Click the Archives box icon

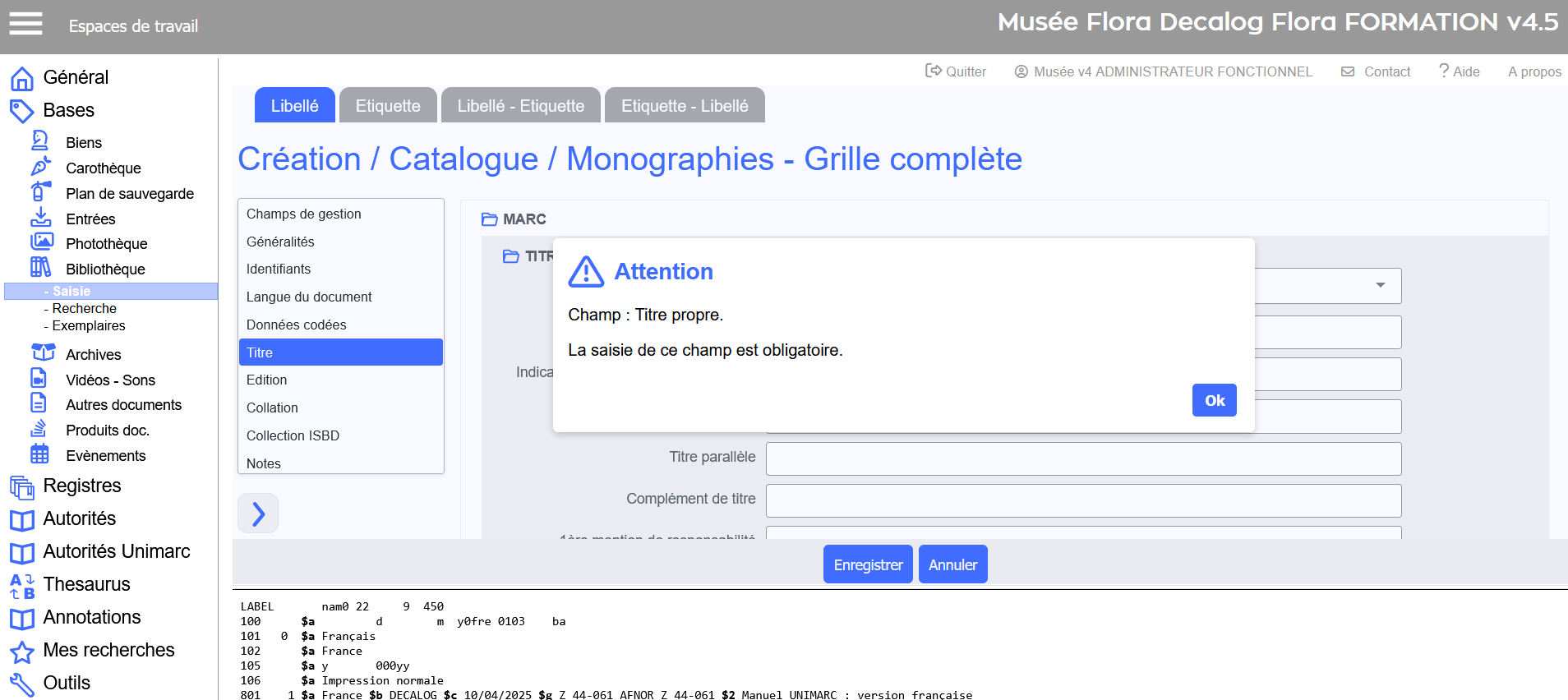pyautogui.click(x=42, y=353)
